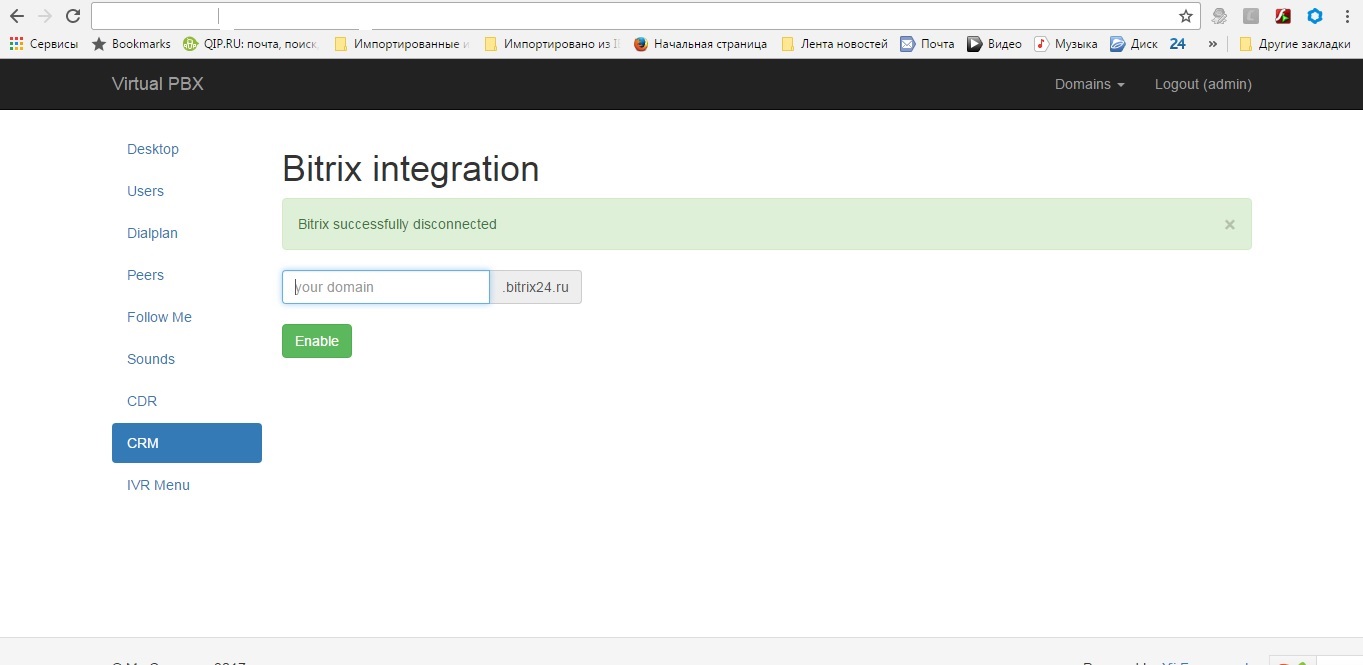
Task: Open the Sounds sidebar item
Action: (187, 359)
